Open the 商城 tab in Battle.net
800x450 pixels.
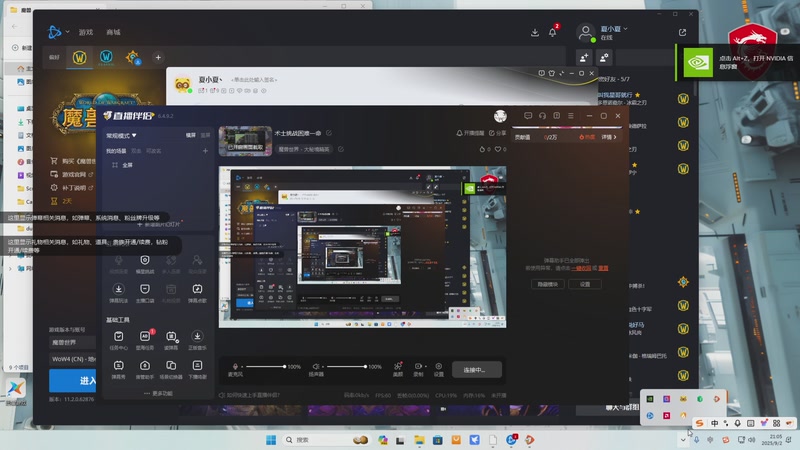click(x=113, y=32)
